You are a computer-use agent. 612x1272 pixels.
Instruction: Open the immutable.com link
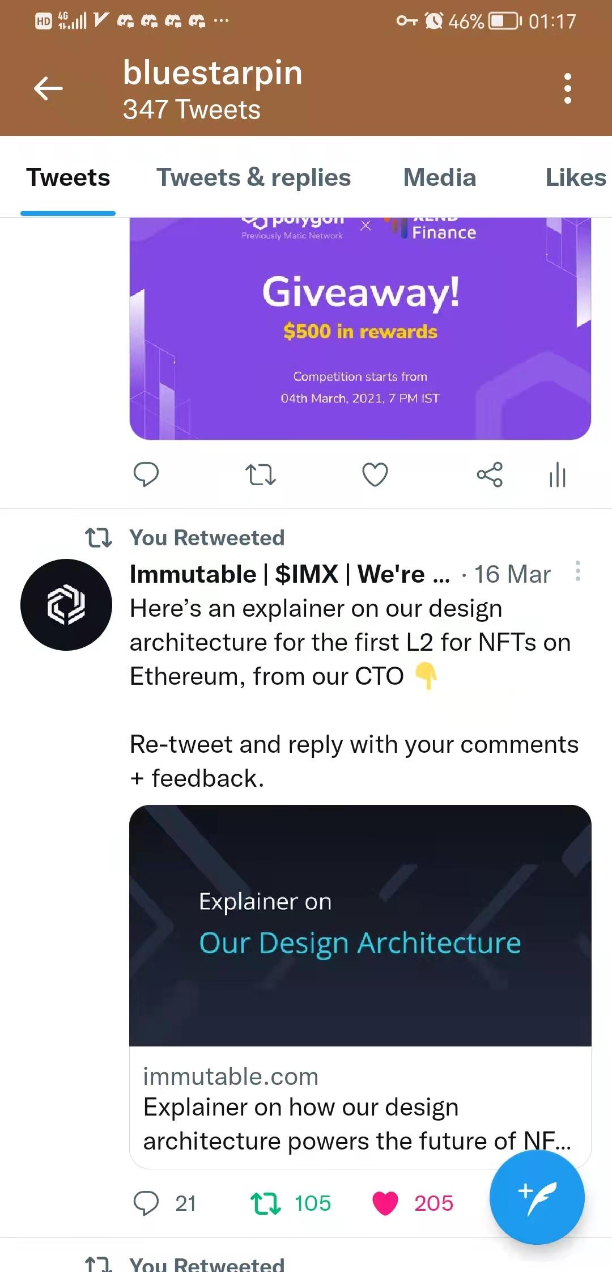pos(231,1077)
